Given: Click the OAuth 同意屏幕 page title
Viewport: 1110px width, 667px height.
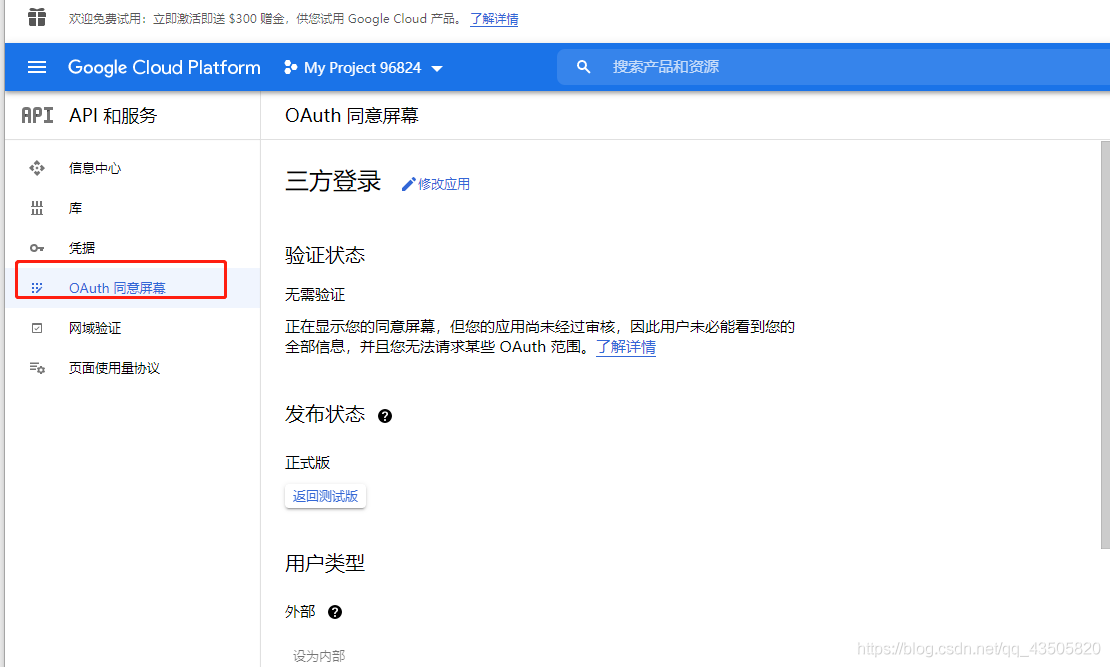Looking at the screenshot, I should coord(352,115).
